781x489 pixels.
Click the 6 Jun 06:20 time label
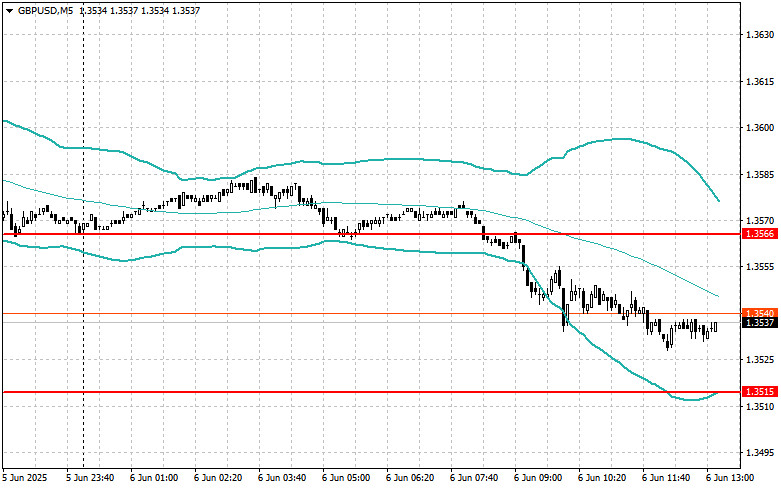pyautogui.click(x=410, y=478)
